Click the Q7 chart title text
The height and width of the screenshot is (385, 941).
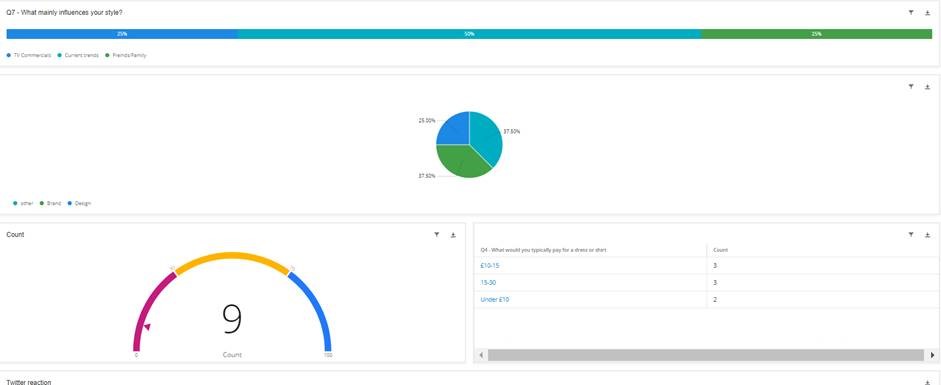click(x=64, y=13)
